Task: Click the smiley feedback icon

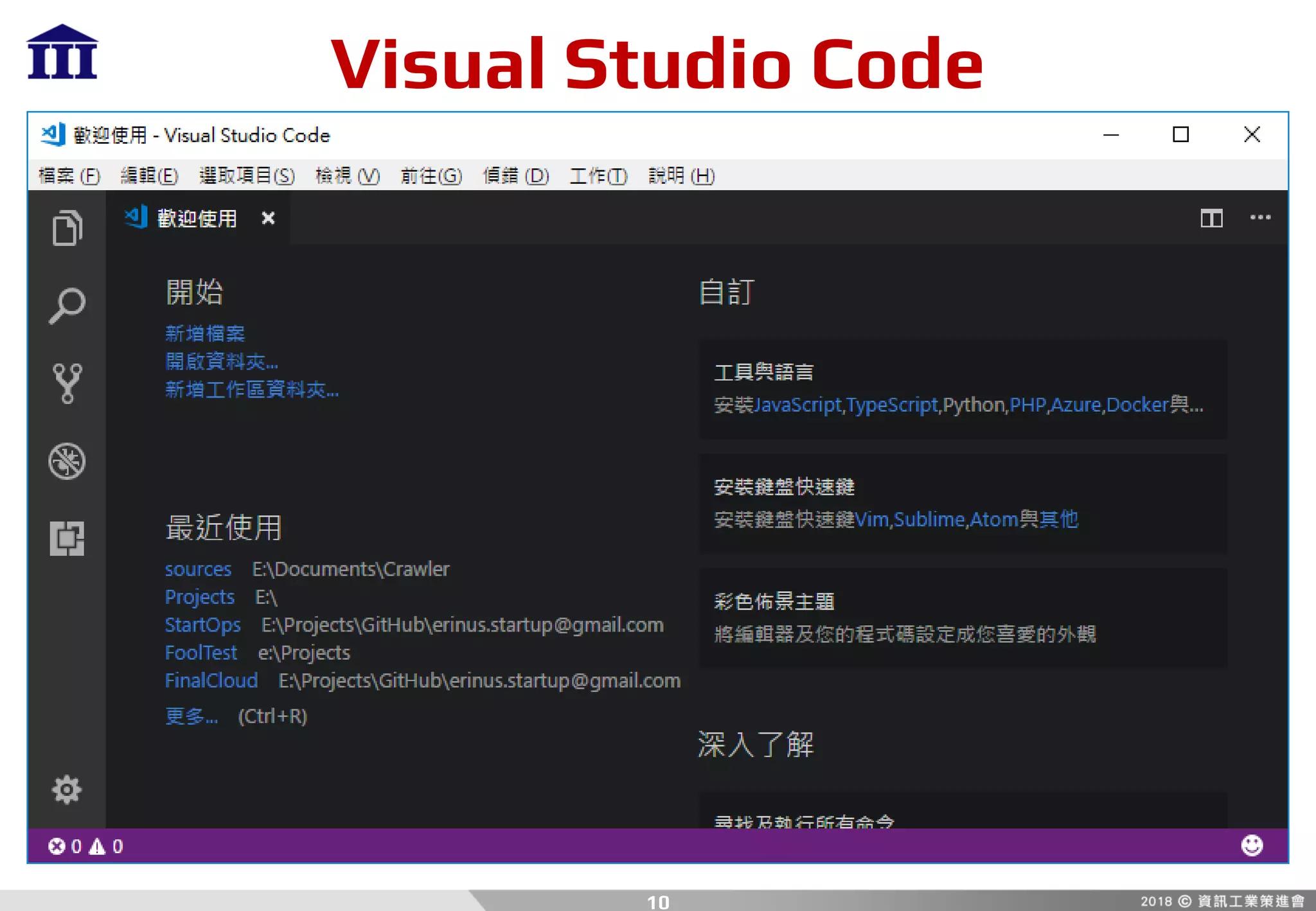Action: coord(1251,845)
